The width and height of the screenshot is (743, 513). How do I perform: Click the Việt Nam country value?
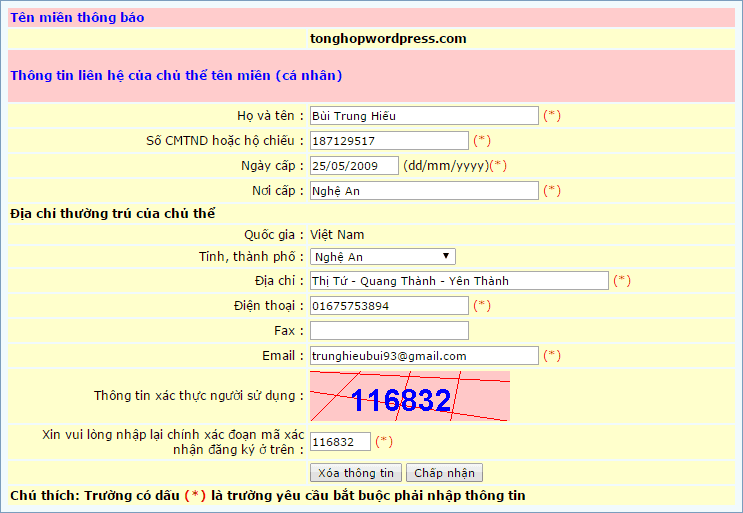[337, 235]
